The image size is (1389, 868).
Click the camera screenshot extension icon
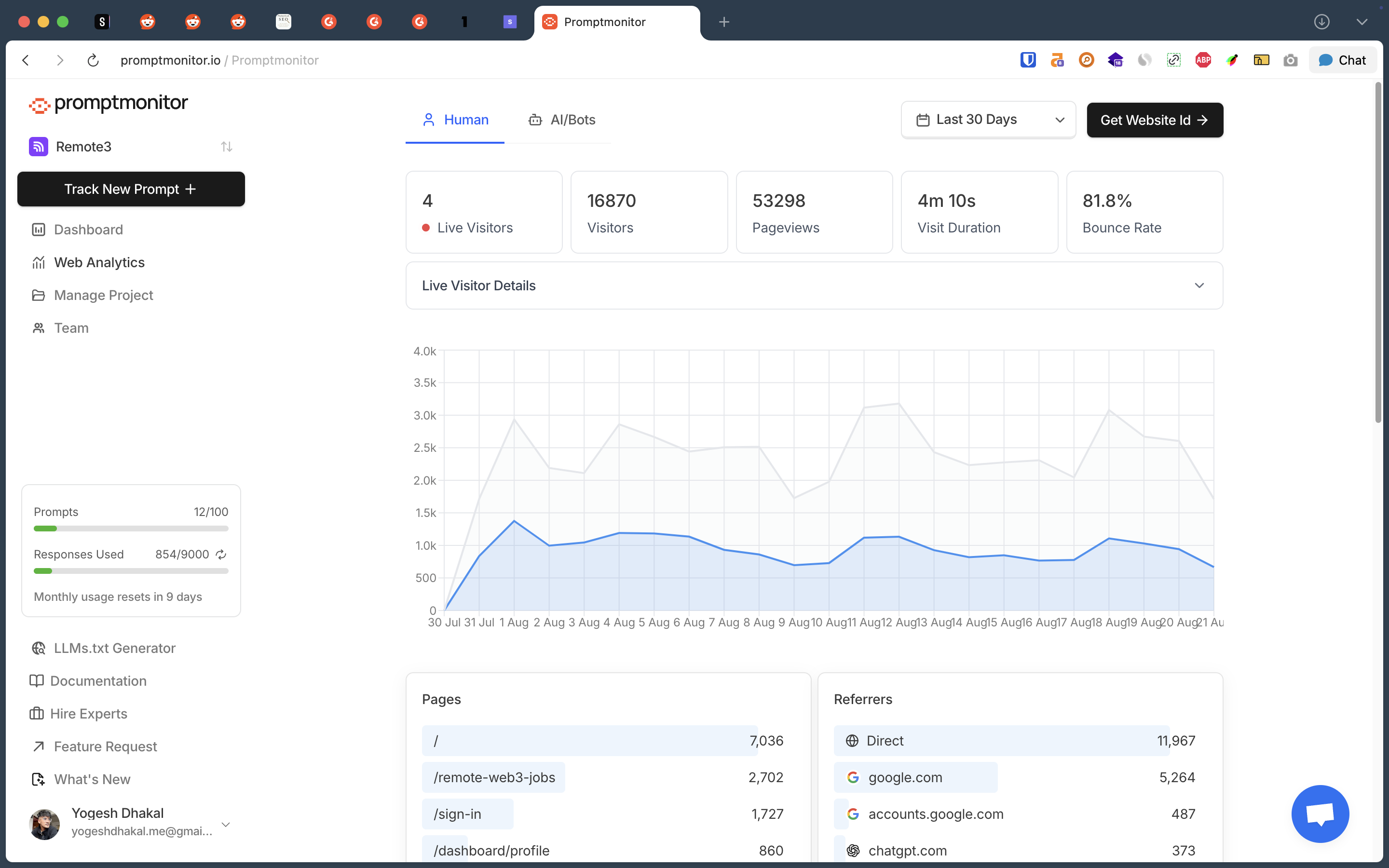pos(1290,60)
